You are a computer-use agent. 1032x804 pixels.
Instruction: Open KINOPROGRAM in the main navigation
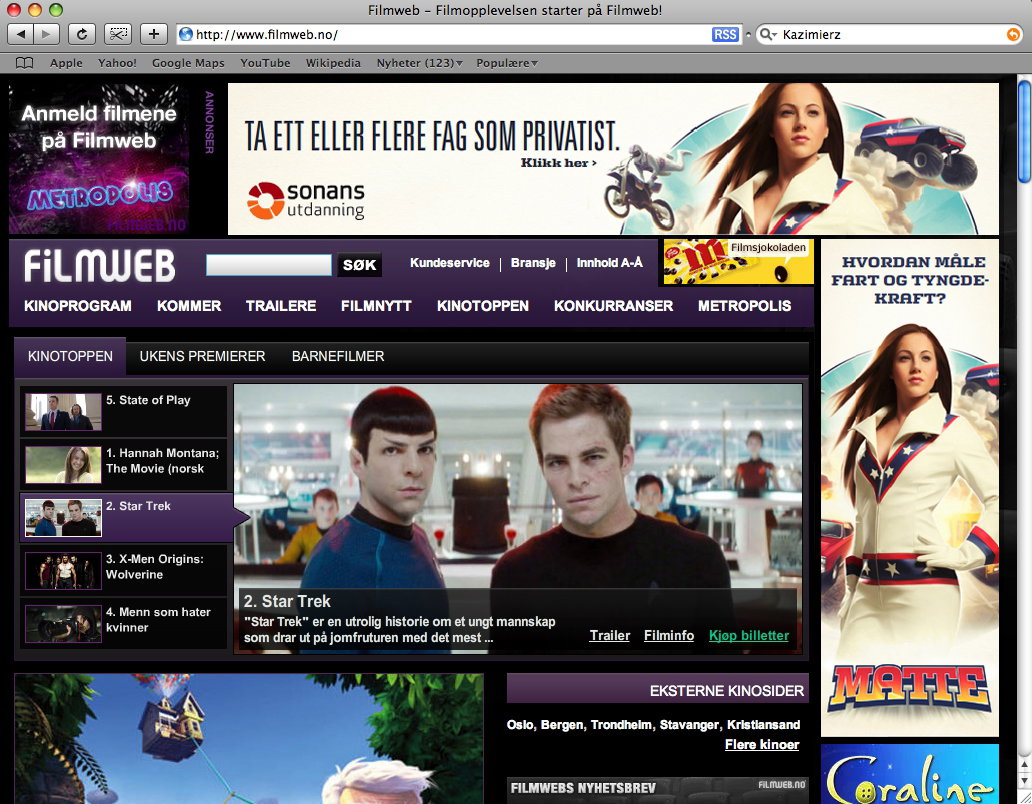[78, 306]
